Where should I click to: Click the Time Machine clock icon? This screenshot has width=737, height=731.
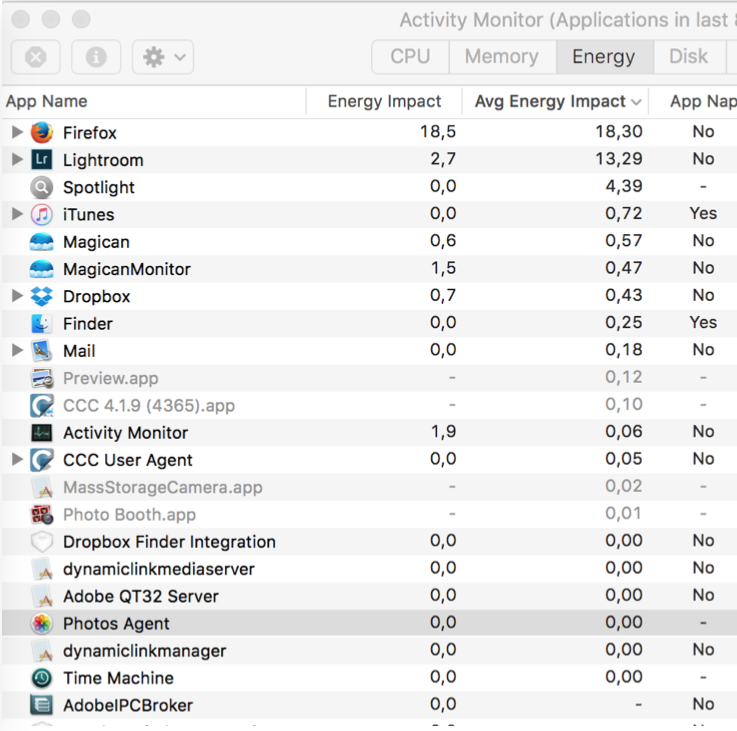(x=42, y=678)
